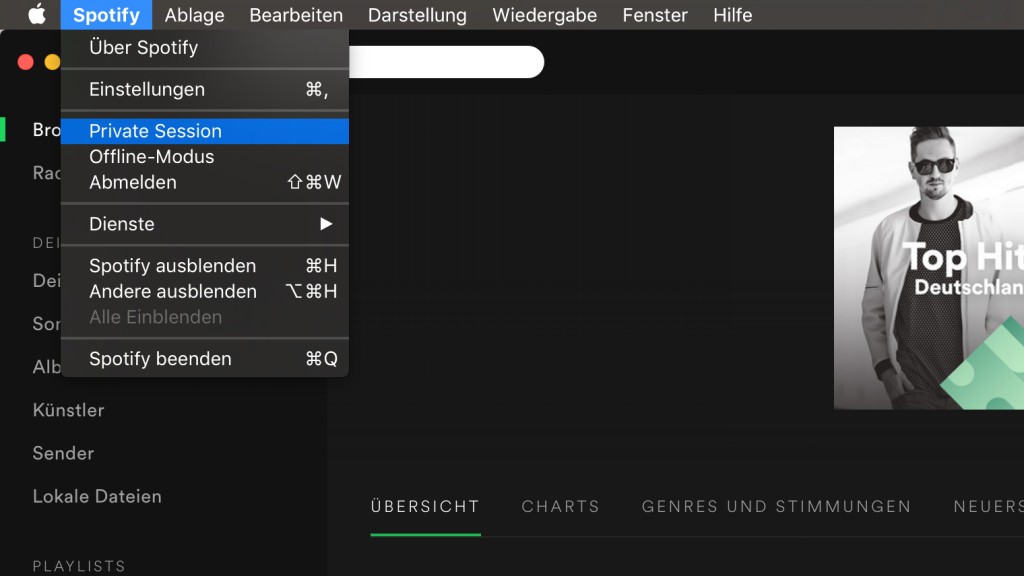Select Spotify ausblenden menu item
Image resolution: width=1024 pixels, height=576 pixels.
pos(172,266)
